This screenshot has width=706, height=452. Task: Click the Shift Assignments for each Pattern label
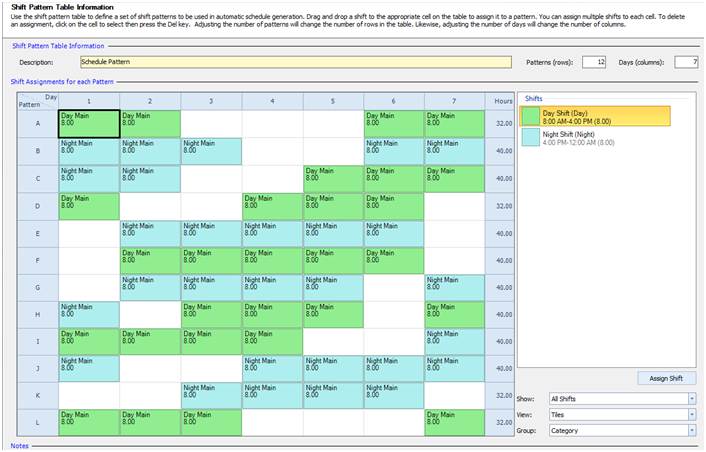coord(62,82)
